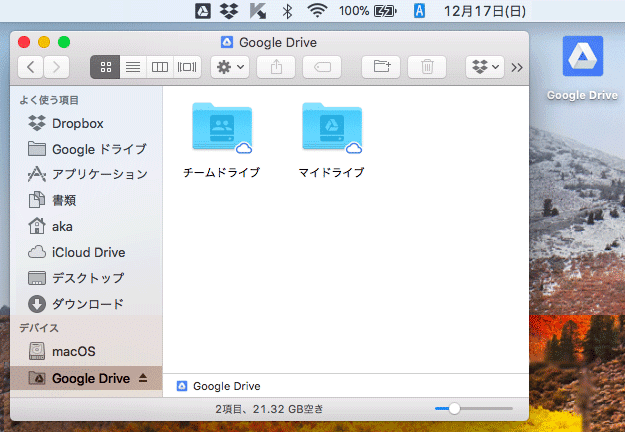Click the date in menu bar
Image resolution: width=625 pixels, height=432 pixels.
click(485, 11)
